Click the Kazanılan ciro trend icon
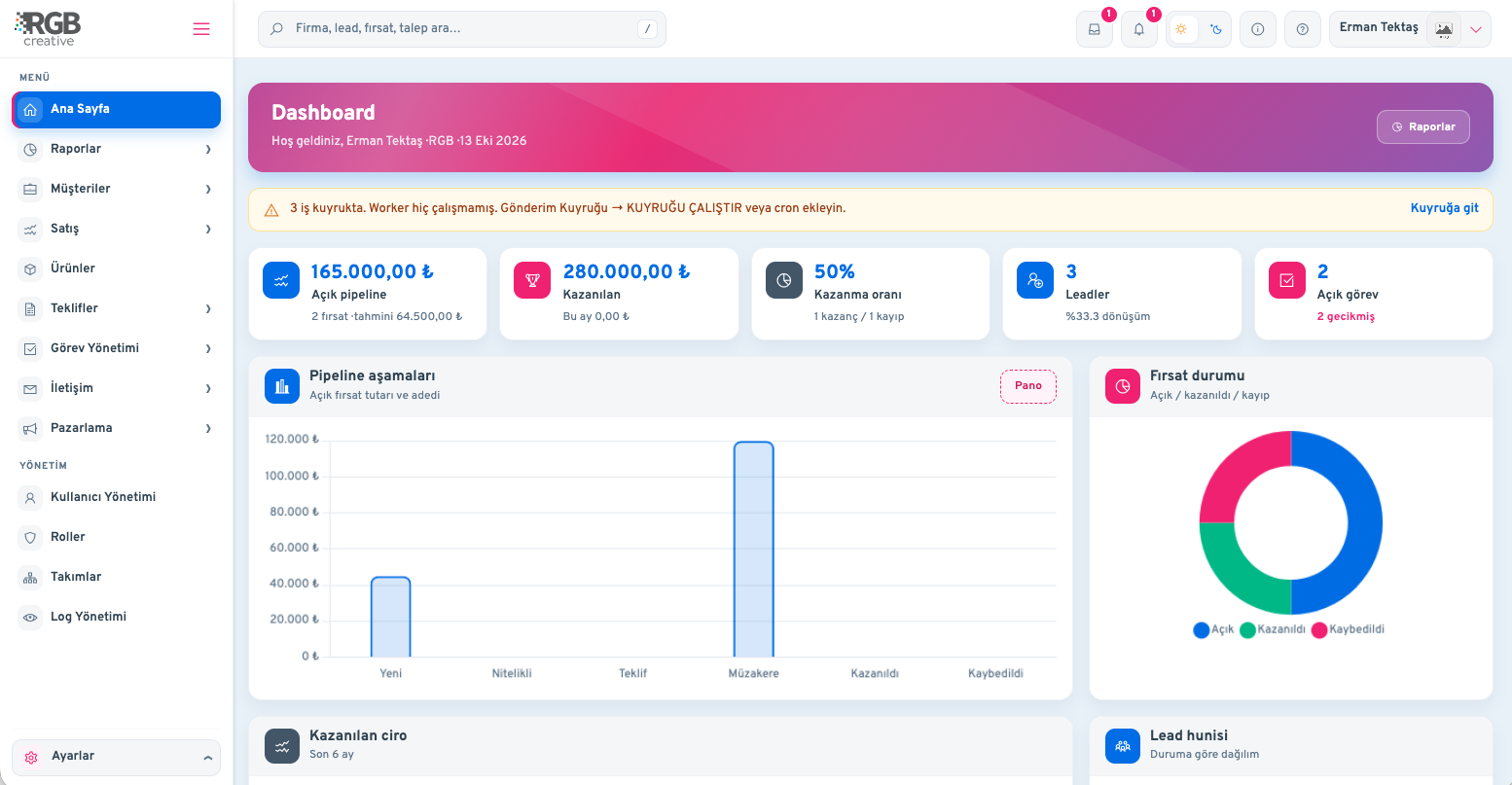The width and height of the screenshot is (1512, 785). click(282, 746)
